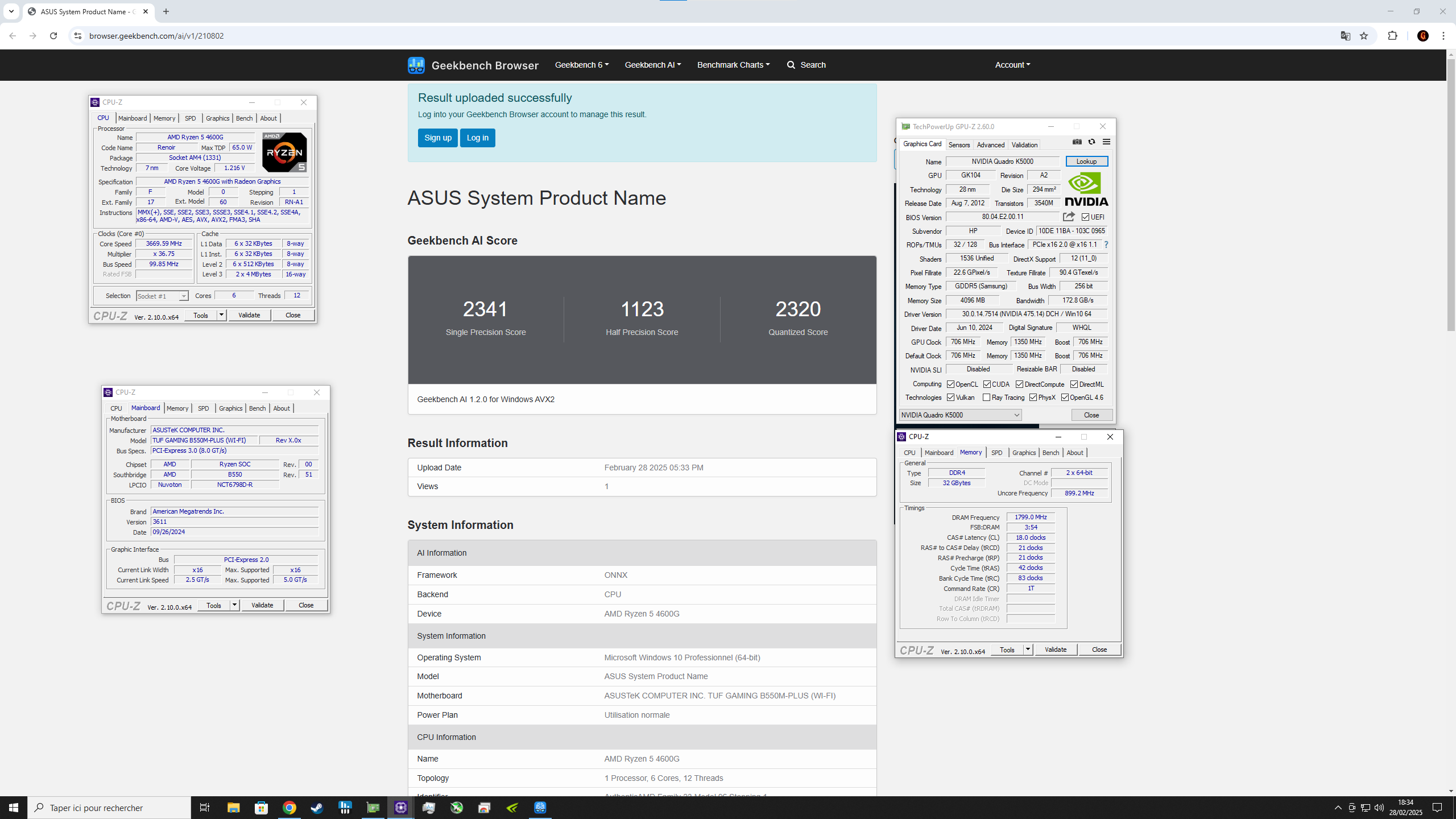Viewport: 1456px width, 819px height.
Task: Click the Windows taskbar search box
Action: click(109, 808)
